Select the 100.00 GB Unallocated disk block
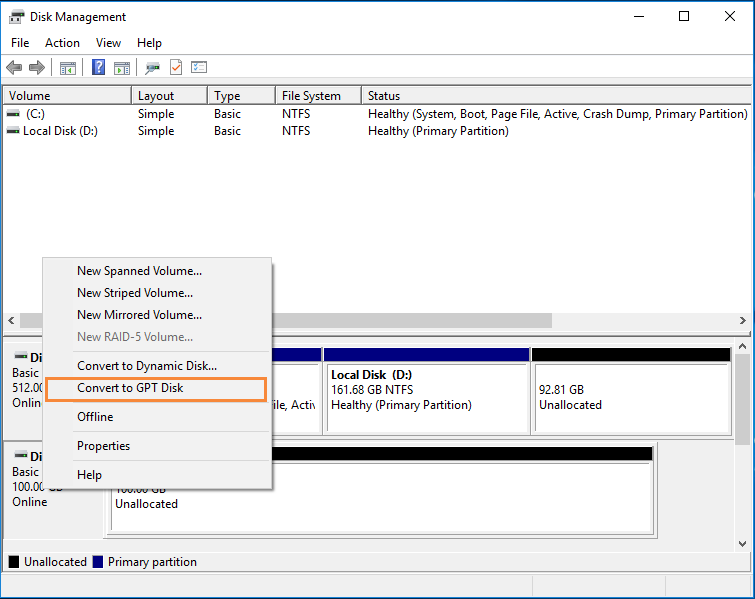 (x=380, y=491)
